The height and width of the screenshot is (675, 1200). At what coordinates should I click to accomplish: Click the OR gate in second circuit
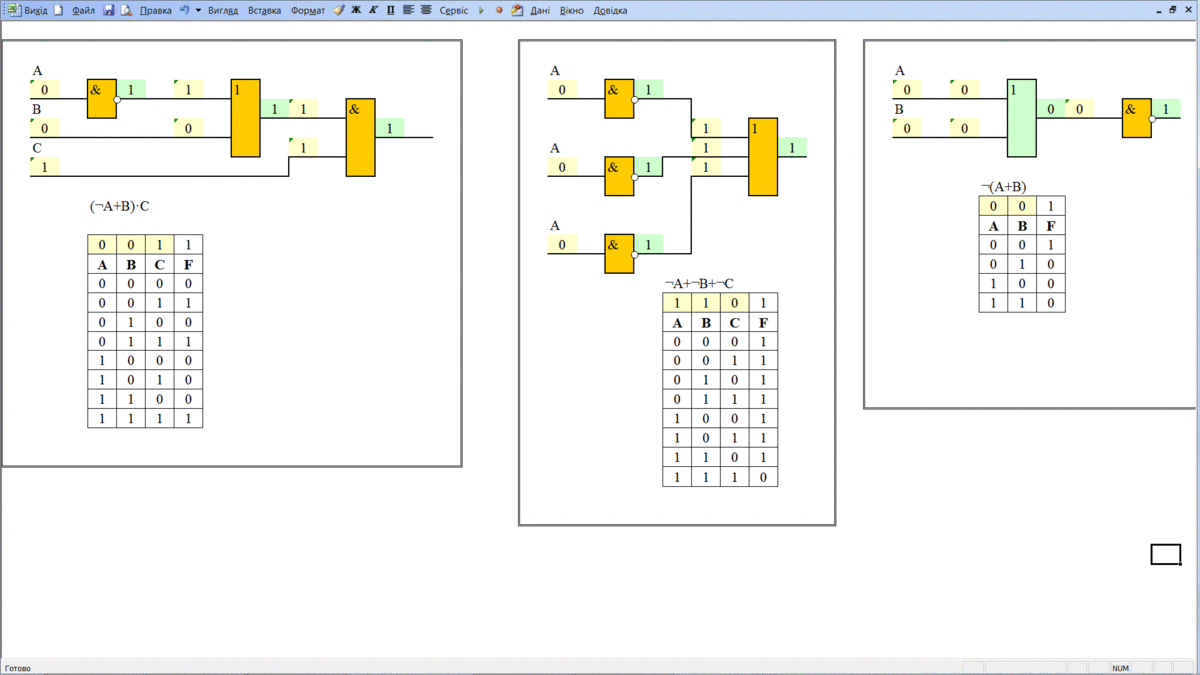(x=763, y=157)
